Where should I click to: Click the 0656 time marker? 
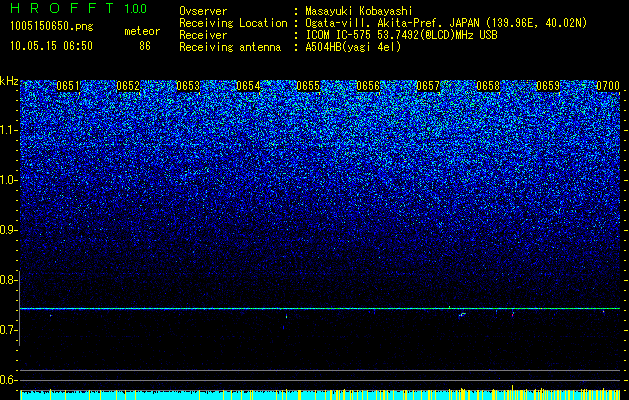point(368,86)
